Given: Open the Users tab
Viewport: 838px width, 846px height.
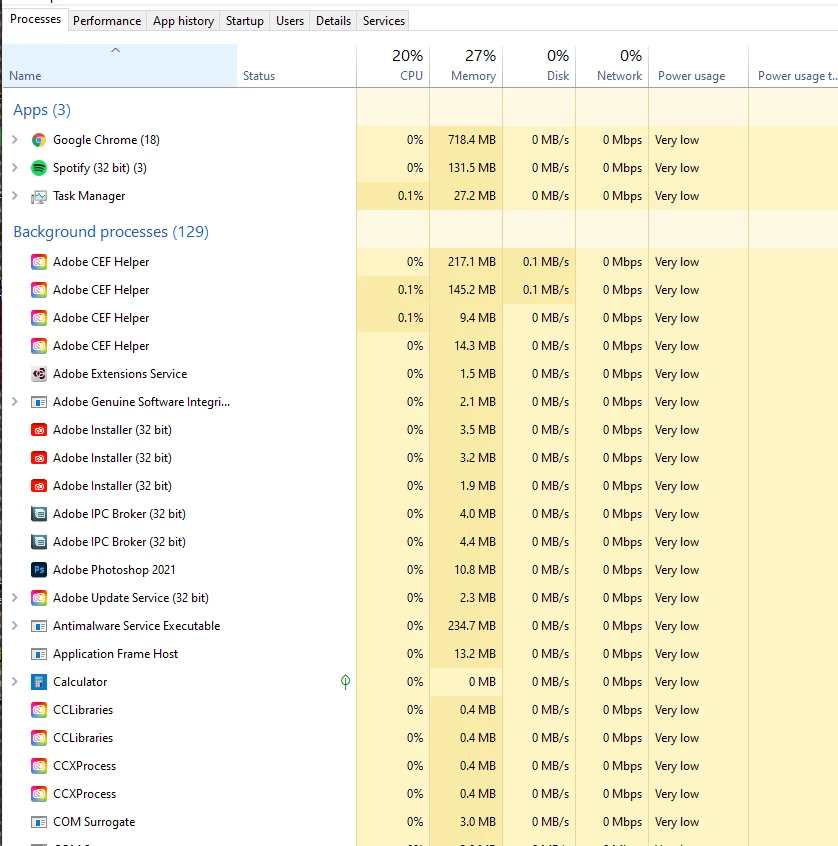Looking at the screenshot, I should [x=290, y=21].
